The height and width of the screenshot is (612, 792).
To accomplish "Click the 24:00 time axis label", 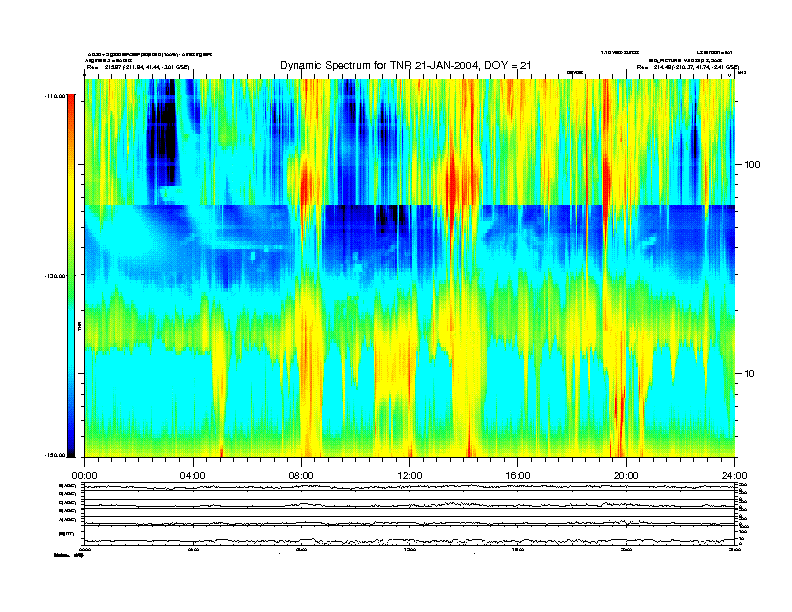I will coord(734,476).
